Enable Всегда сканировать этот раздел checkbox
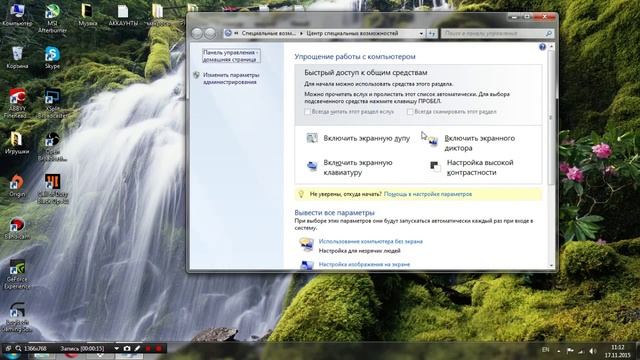640x360 pixels. (410, 112)
